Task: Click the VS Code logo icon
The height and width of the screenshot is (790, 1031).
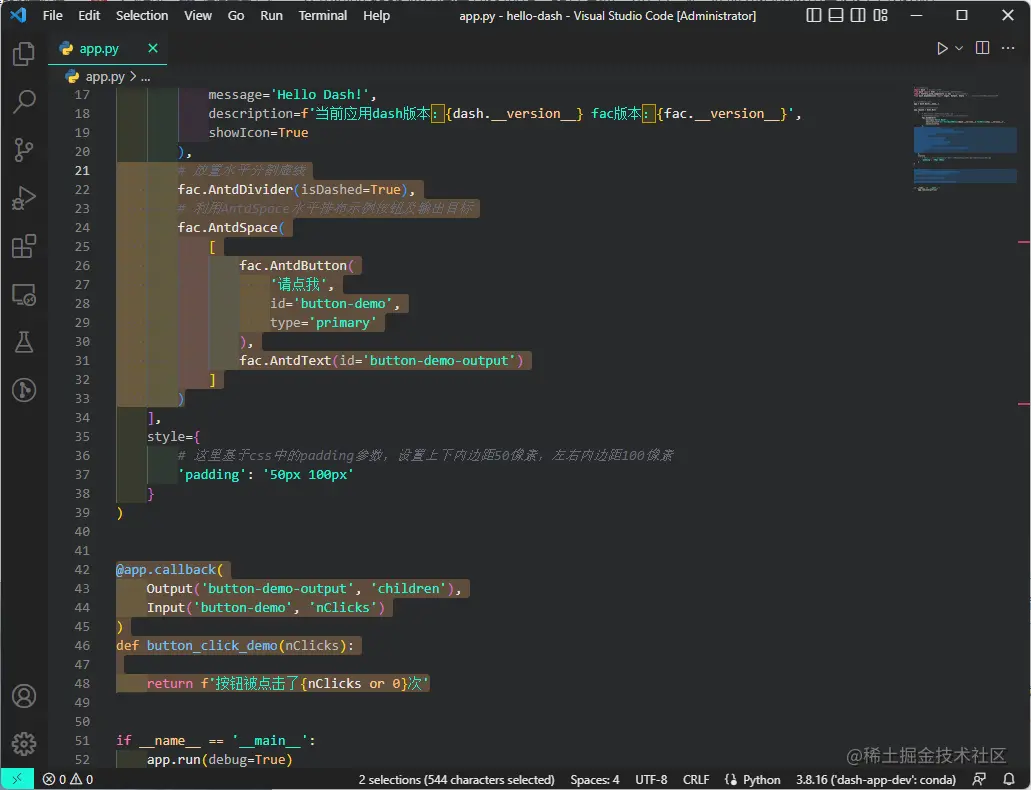Action: tap(18, 14)
